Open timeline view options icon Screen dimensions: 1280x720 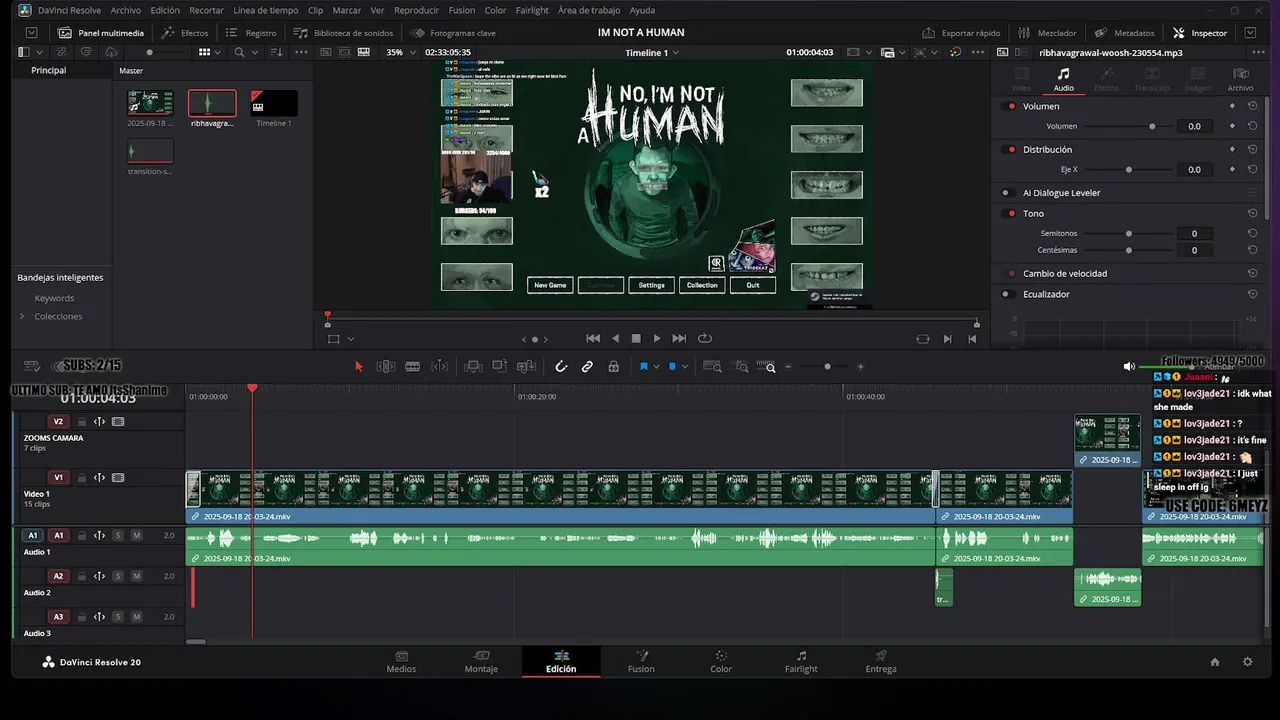click(32, 367)
